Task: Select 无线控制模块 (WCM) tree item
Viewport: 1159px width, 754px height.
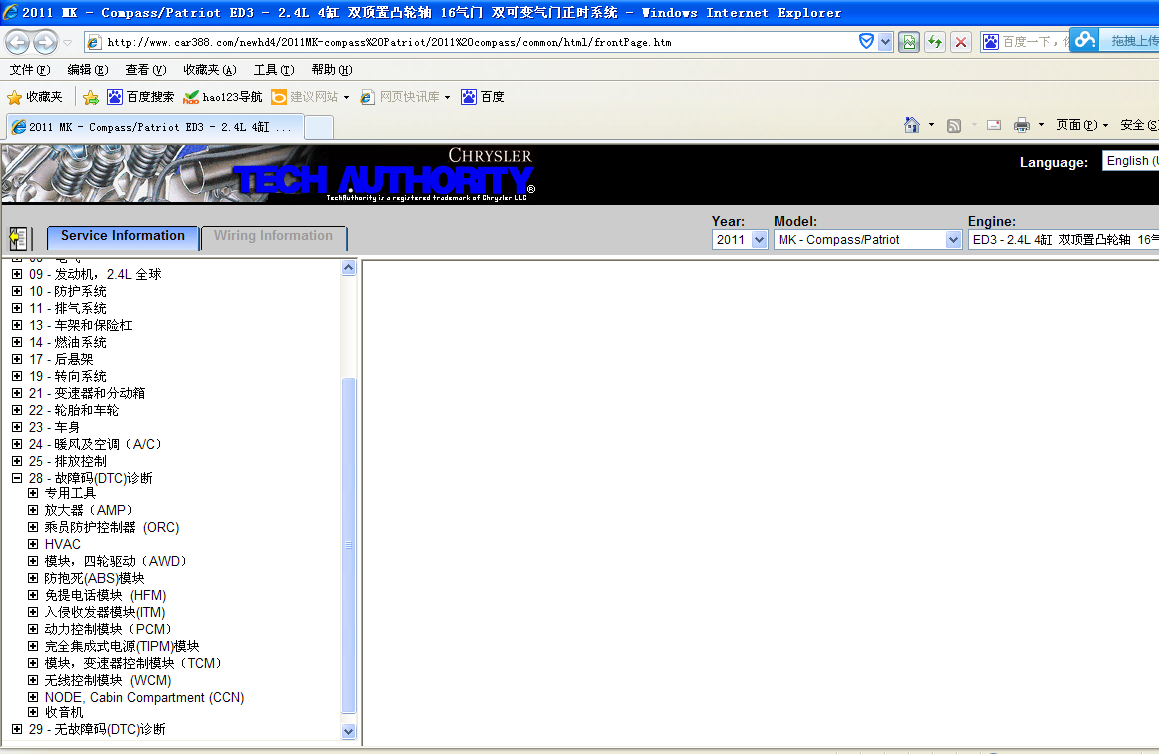Action: pyautogui.click(x=108, y=680)
